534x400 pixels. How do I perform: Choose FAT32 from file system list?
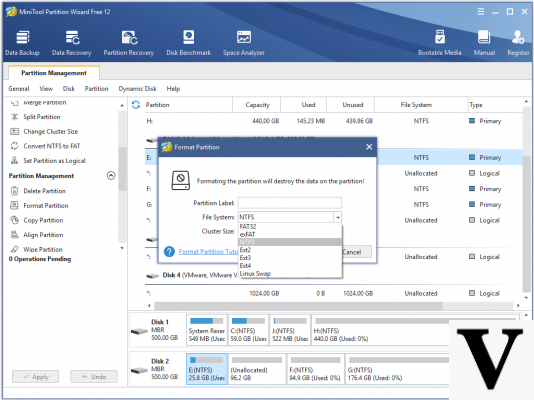[290, 226]
